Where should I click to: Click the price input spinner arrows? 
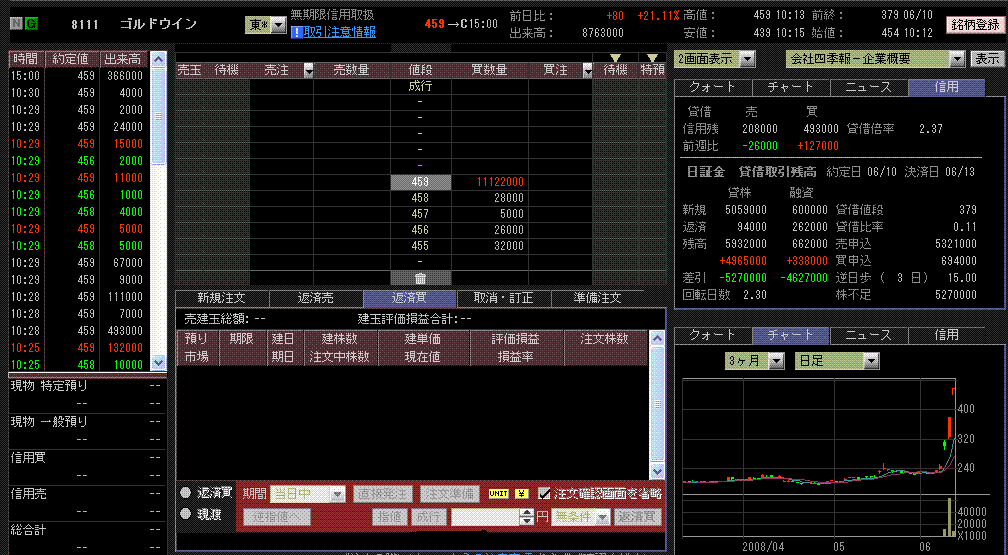point(527,517)
